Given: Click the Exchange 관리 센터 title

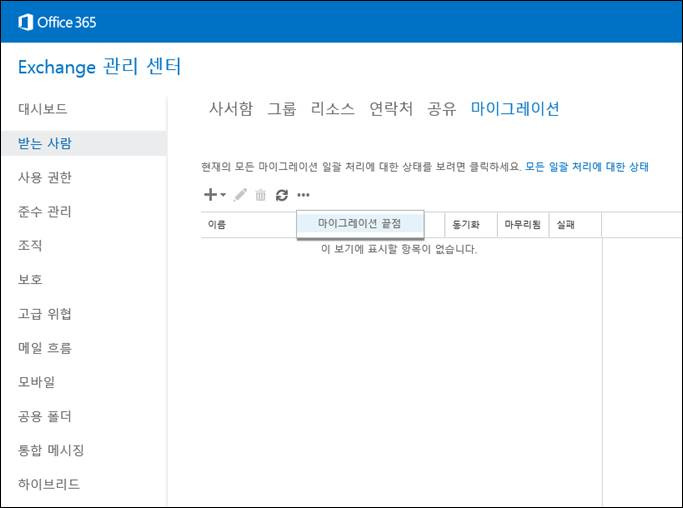Looking at the screenshot, I should [x=99, y=67].
